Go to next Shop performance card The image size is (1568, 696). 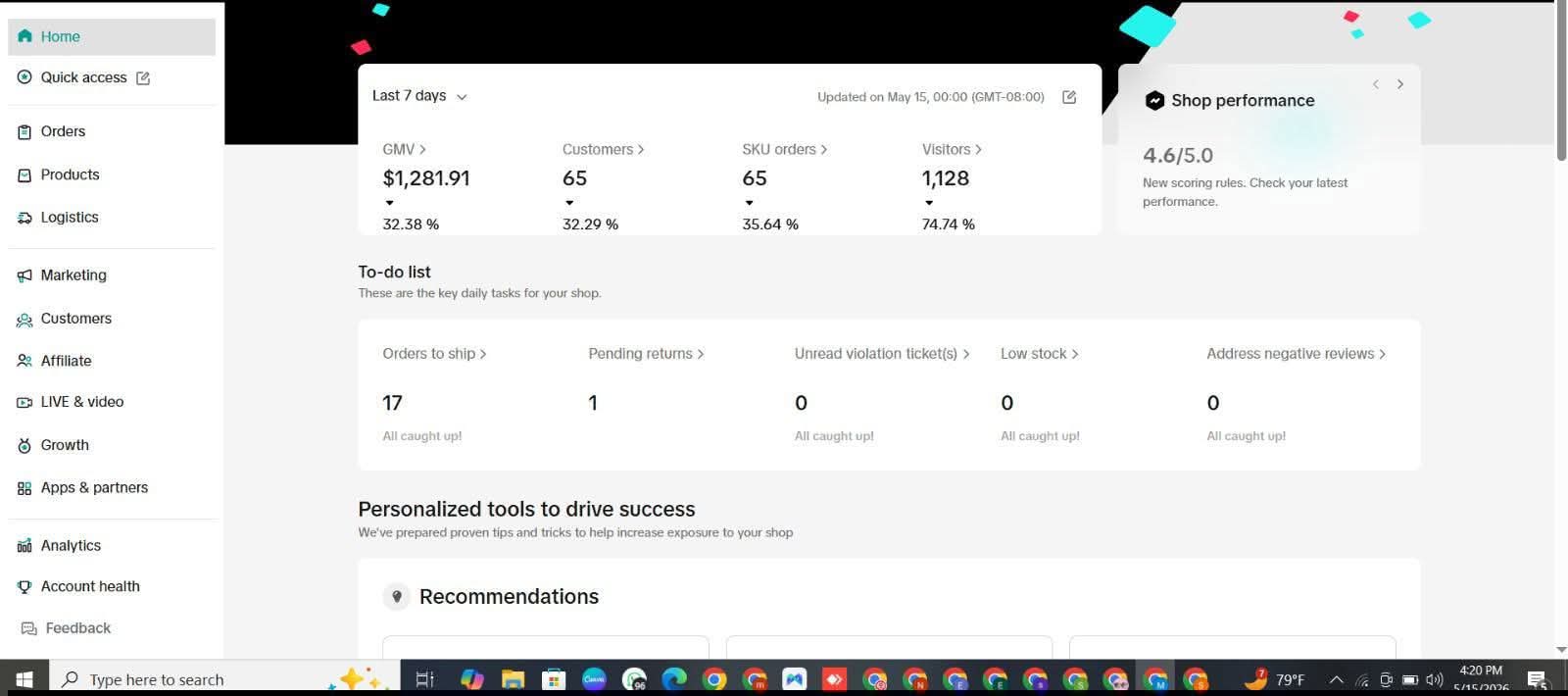(x=1400, y=84)
